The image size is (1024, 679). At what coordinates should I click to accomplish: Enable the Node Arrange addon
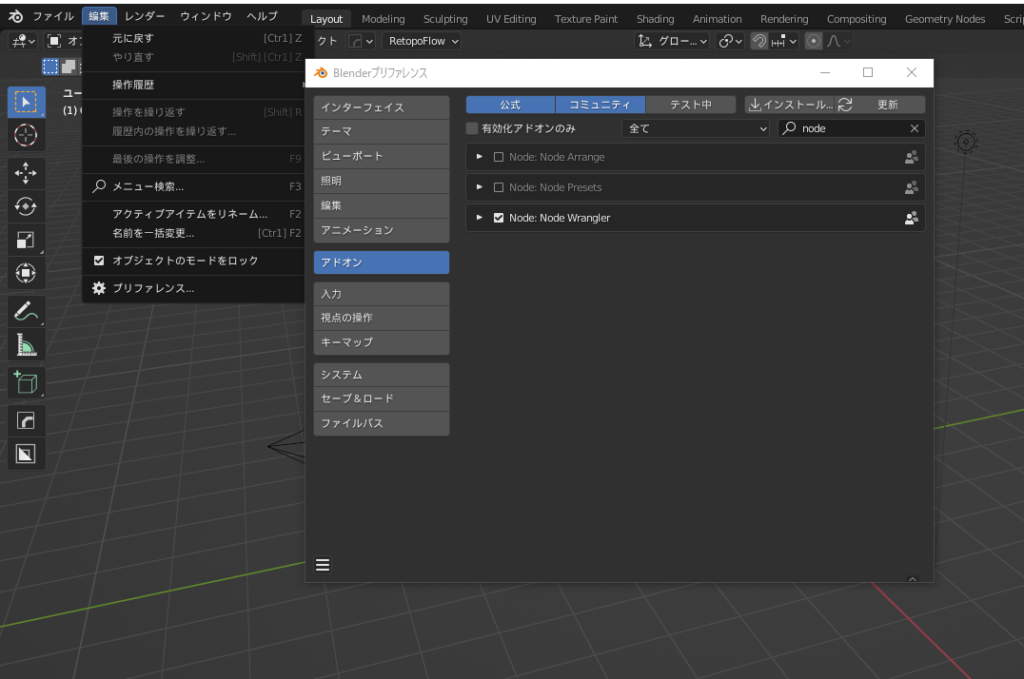pyautogui.click(x=498, y=157)
